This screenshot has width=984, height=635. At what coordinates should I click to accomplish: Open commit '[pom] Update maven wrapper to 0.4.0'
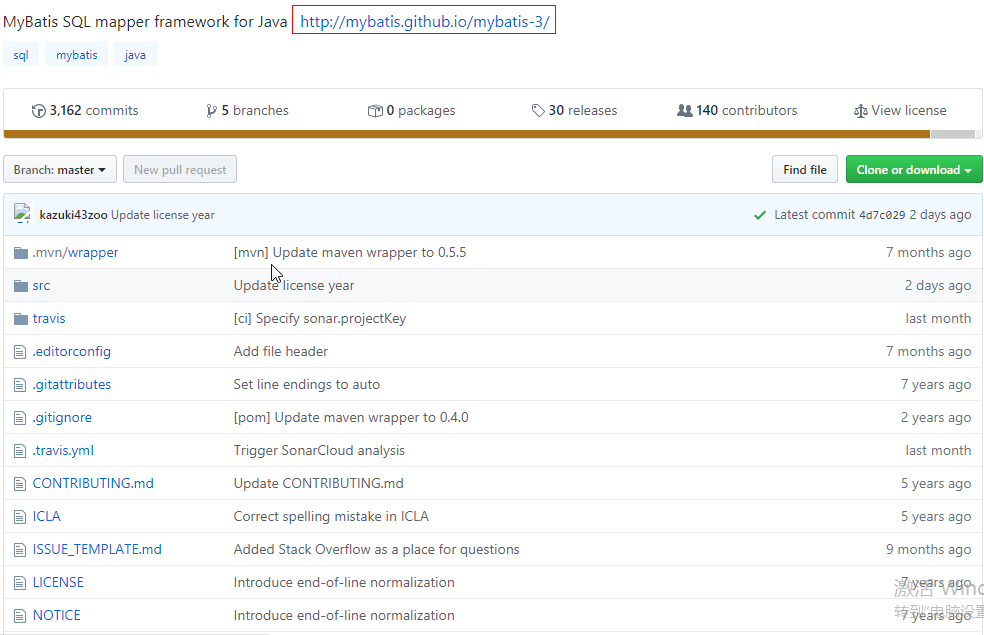tap(351, 417)
